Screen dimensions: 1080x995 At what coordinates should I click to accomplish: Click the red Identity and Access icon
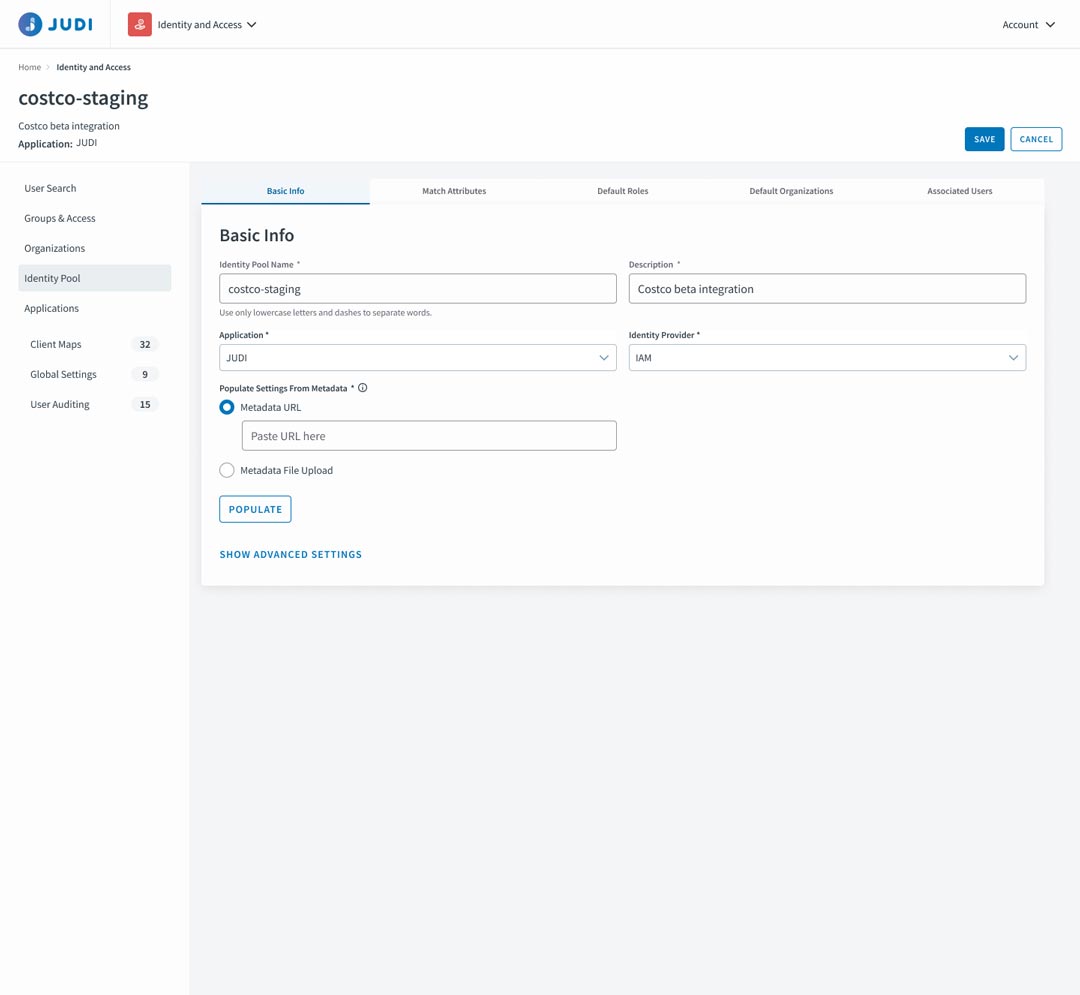pyautogui.click(x=140, y=24)
